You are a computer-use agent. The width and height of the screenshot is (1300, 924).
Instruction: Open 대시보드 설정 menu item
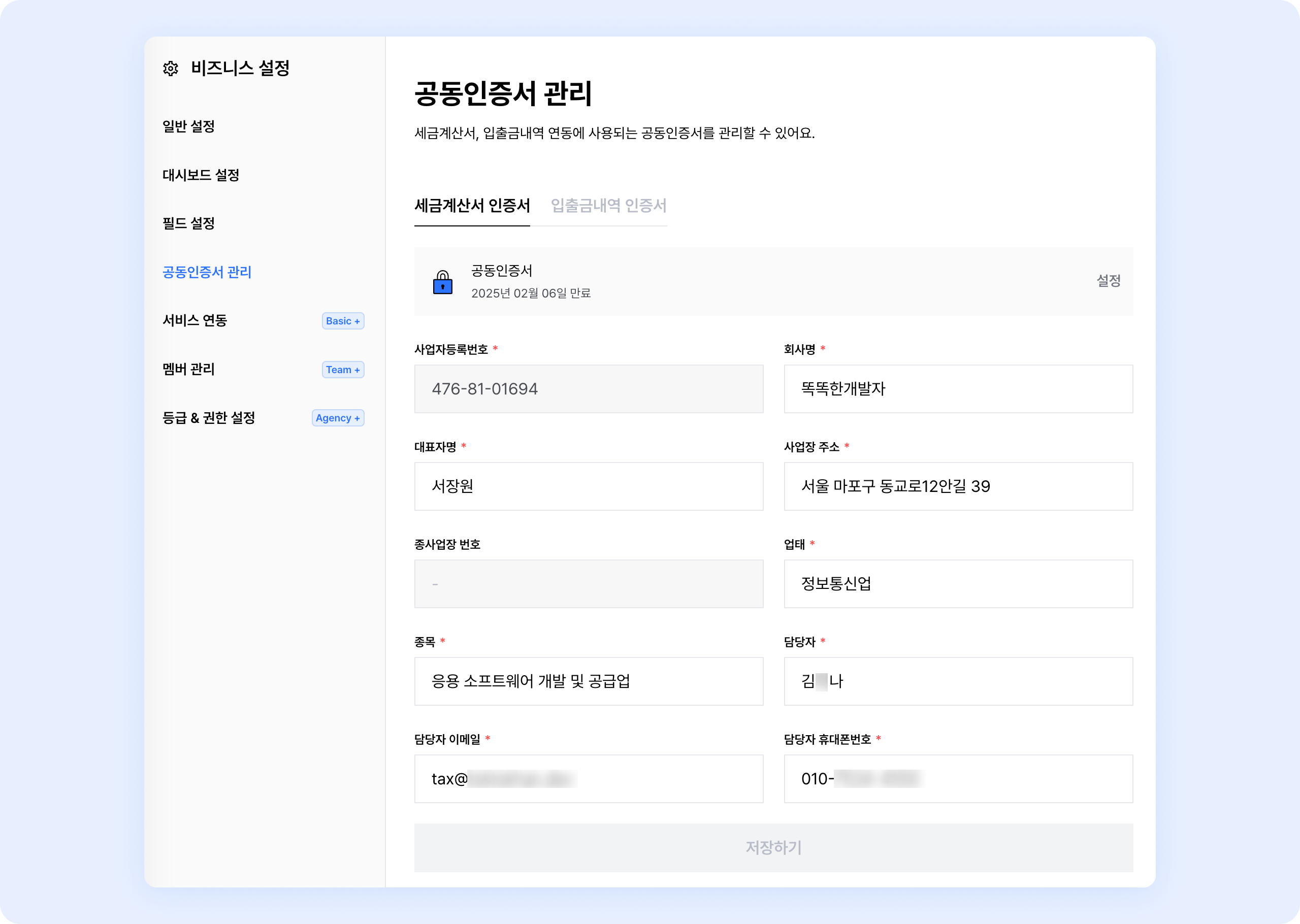pos(201,175)
